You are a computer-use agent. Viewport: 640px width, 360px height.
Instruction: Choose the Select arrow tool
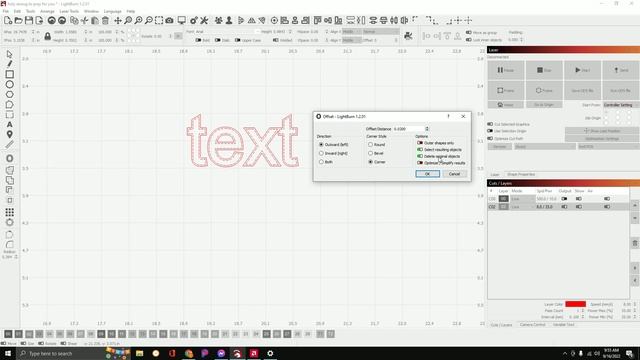pyautogui.click(x=9, y=54)
